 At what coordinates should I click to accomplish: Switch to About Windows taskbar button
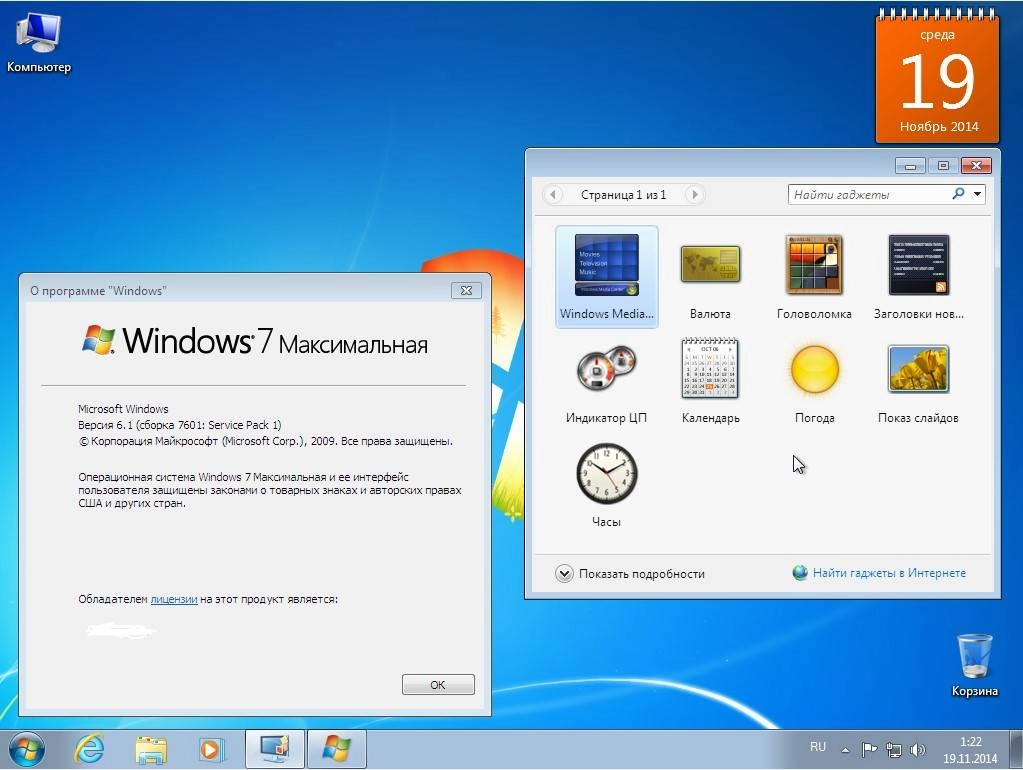pyautogui.click(x=336, y=749)
